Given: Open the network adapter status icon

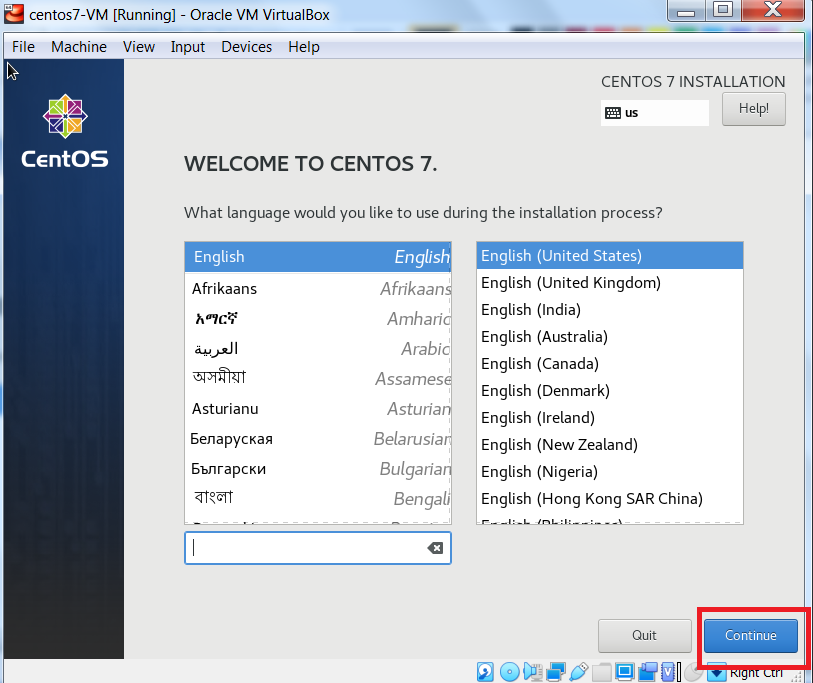Looking at the screenshot, I should click(556, 671).
